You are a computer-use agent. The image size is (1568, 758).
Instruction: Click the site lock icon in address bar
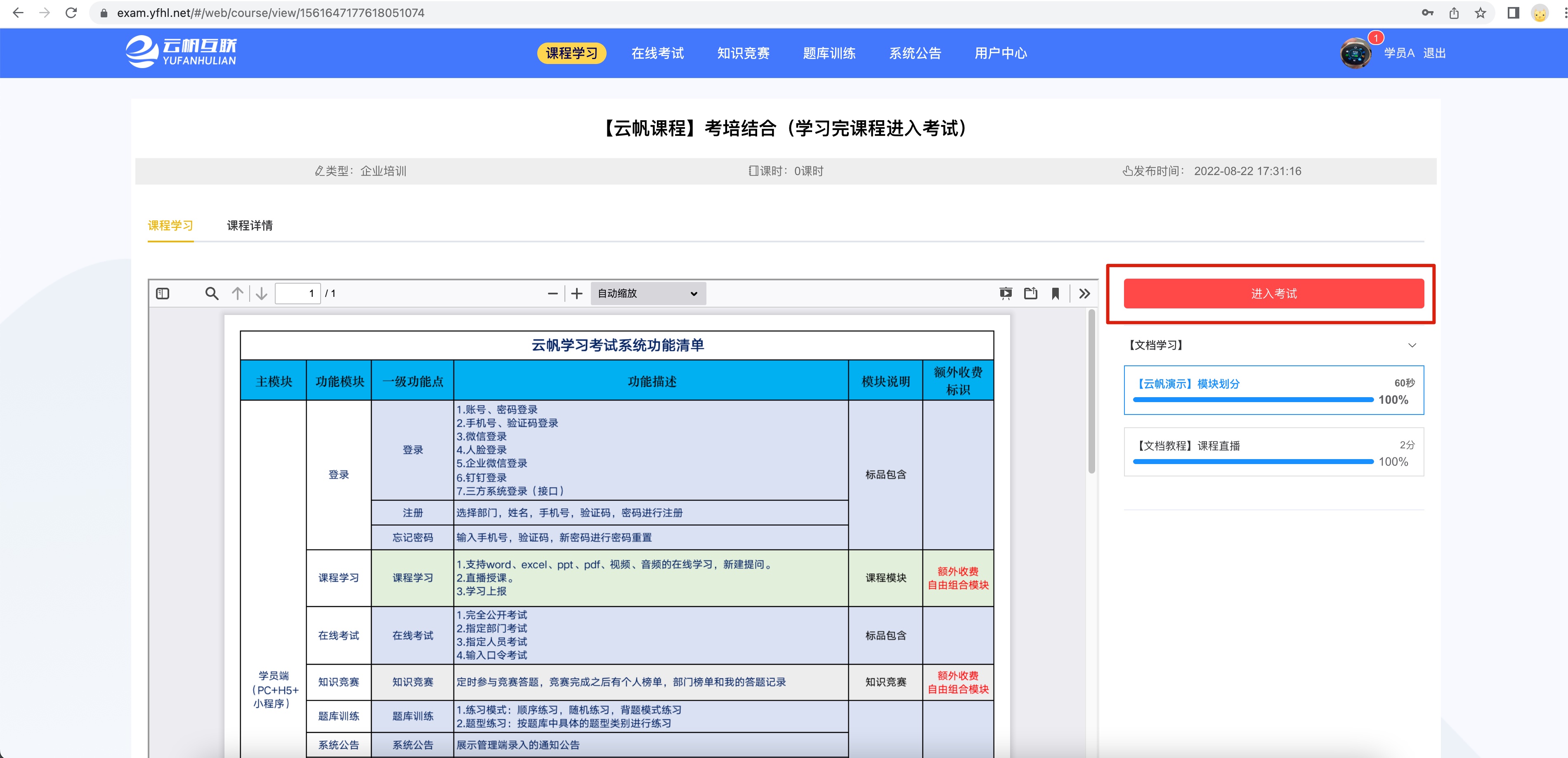pos(104,13)
